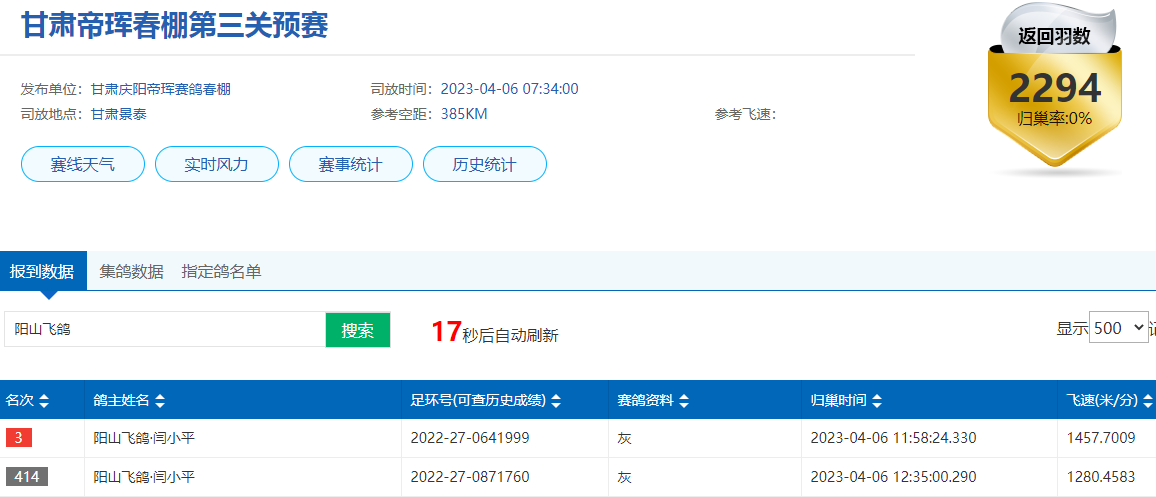The width and height of the screenshot is (1156, 497).
Task: Switch to 指定鸽名单 tab
Action: pyautogui.click(x=221, y=271)
